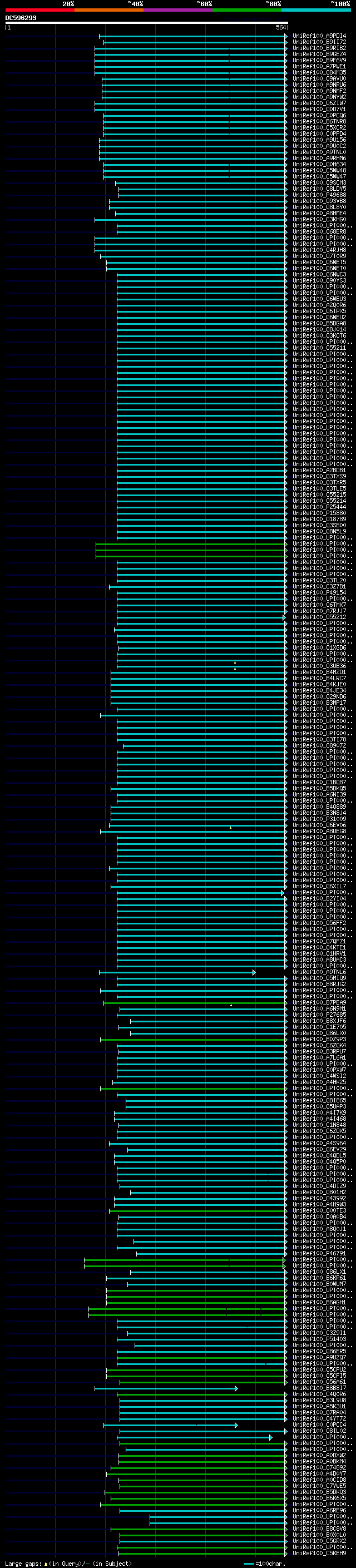
Task: Select hit label UniRef100_A9RHM6
Action: [x=319, y=159]
